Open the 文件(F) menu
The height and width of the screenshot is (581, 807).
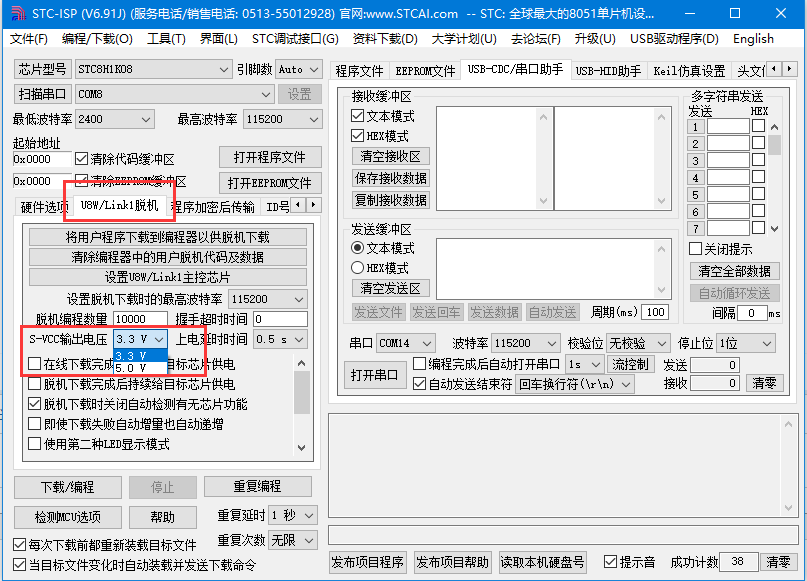click(x=29, y=39)
